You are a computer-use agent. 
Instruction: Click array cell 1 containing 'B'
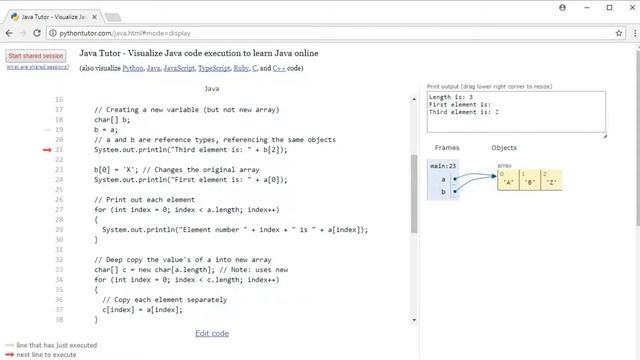[530, 180]
